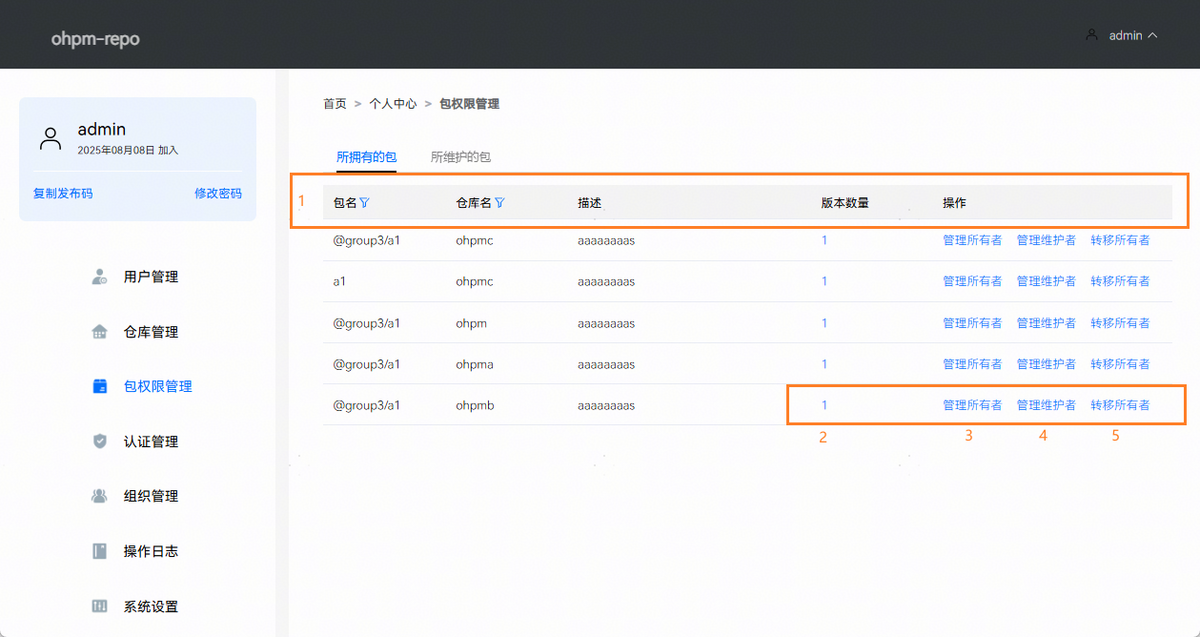Click the 复制发布码 link
Screen dimensions: 1200x637
point(63,193)
